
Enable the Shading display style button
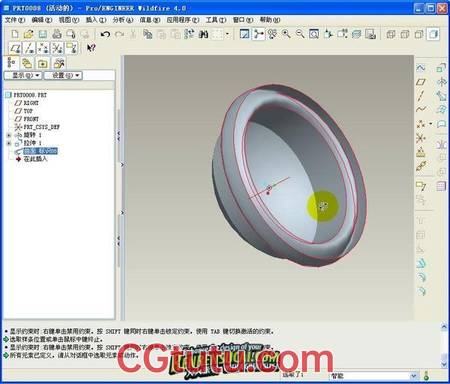coord(433,34)
